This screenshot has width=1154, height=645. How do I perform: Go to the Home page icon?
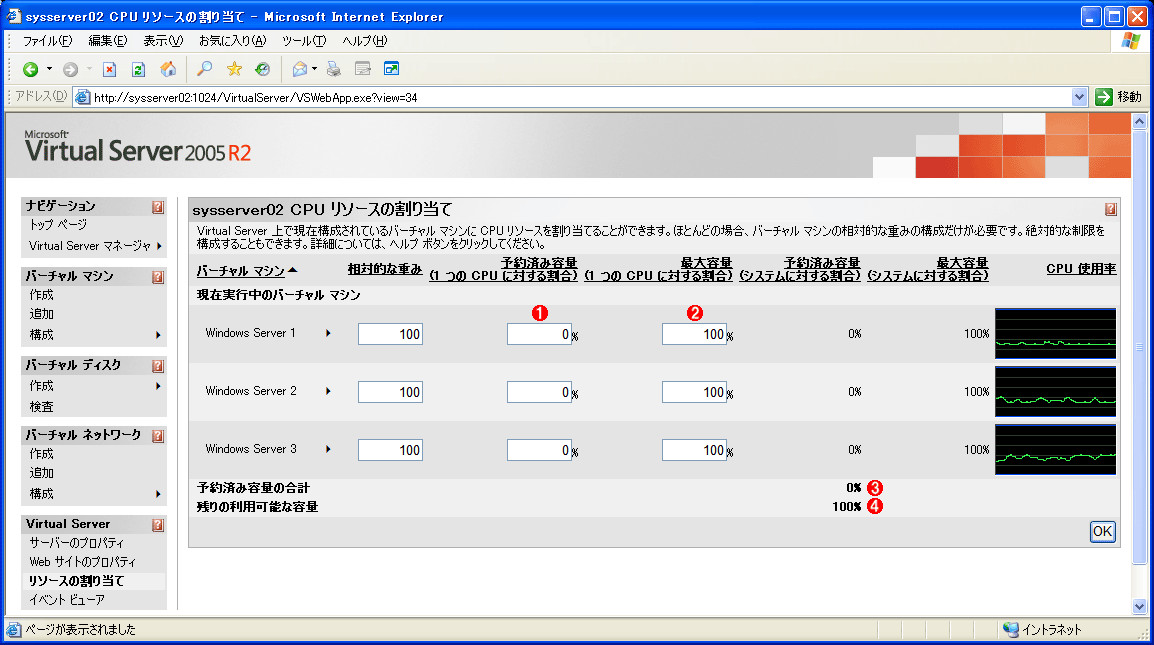[x=168, y=69]
